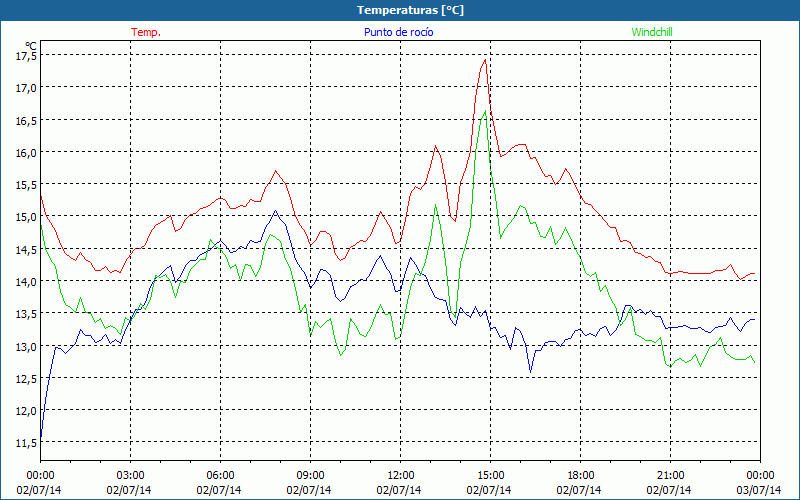Click the 15,5 y-axis value

(x=26, y=185)
